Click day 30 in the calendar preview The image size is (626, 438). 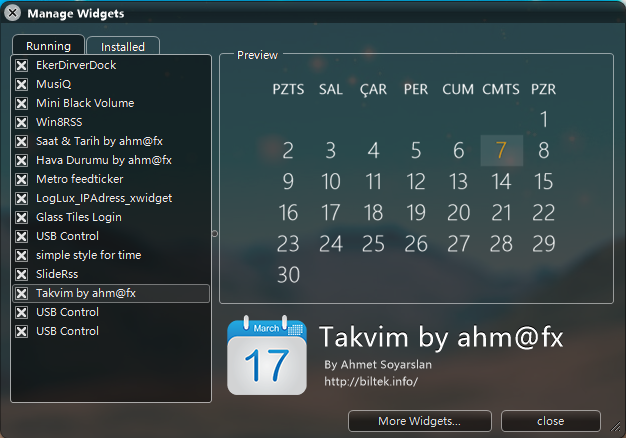coord(288,275)
